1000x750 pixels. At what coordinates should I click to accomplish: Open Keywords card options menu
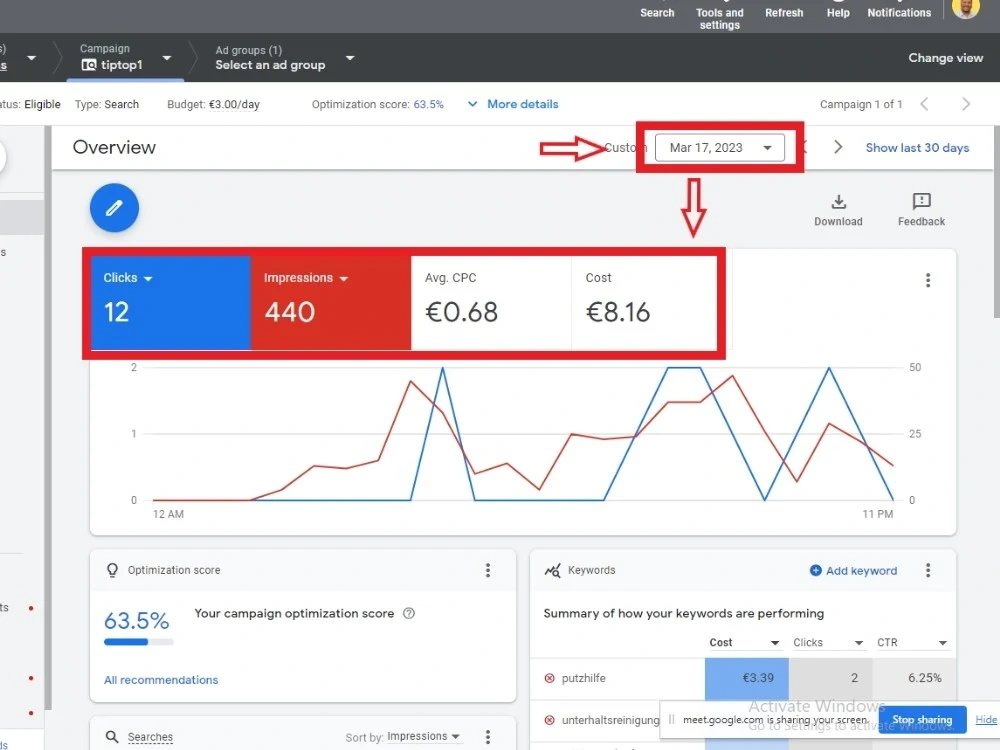coord(928,570)
